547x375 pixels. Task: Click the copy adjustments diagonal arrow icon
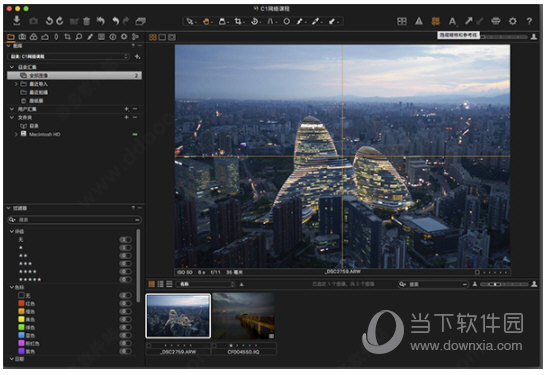point(469,21)
